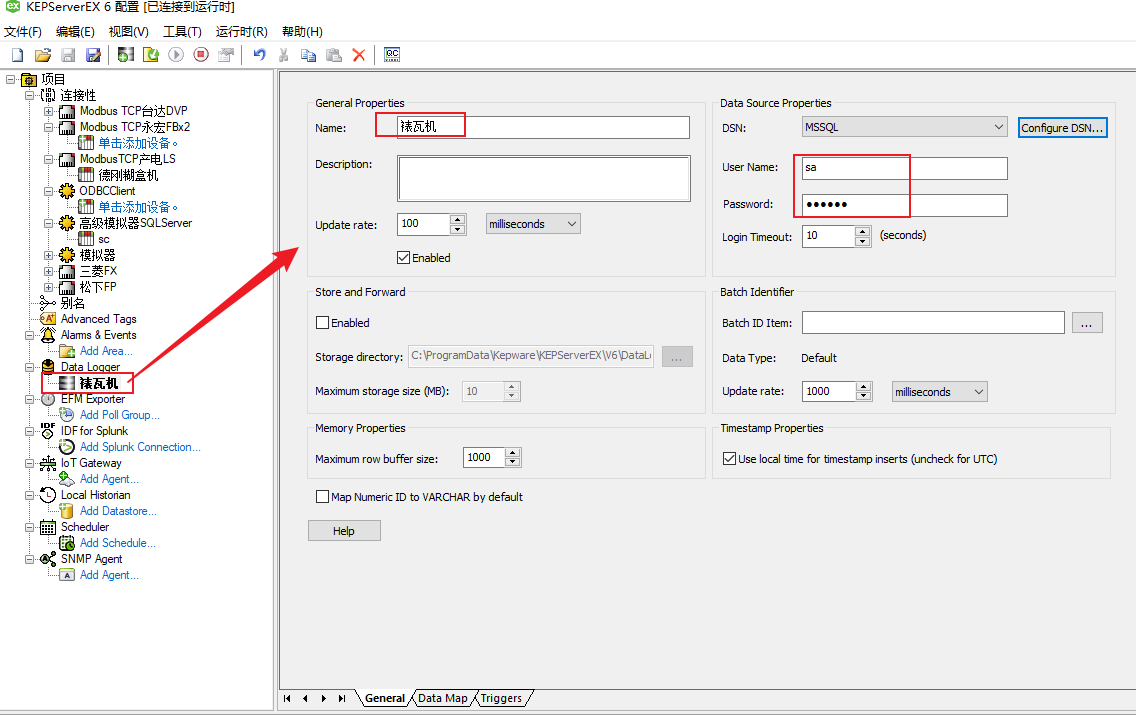Viewport: 1136px width, 715px height.
Task: Open the 编辑(E) menu
Action: [x=75, y=32]
